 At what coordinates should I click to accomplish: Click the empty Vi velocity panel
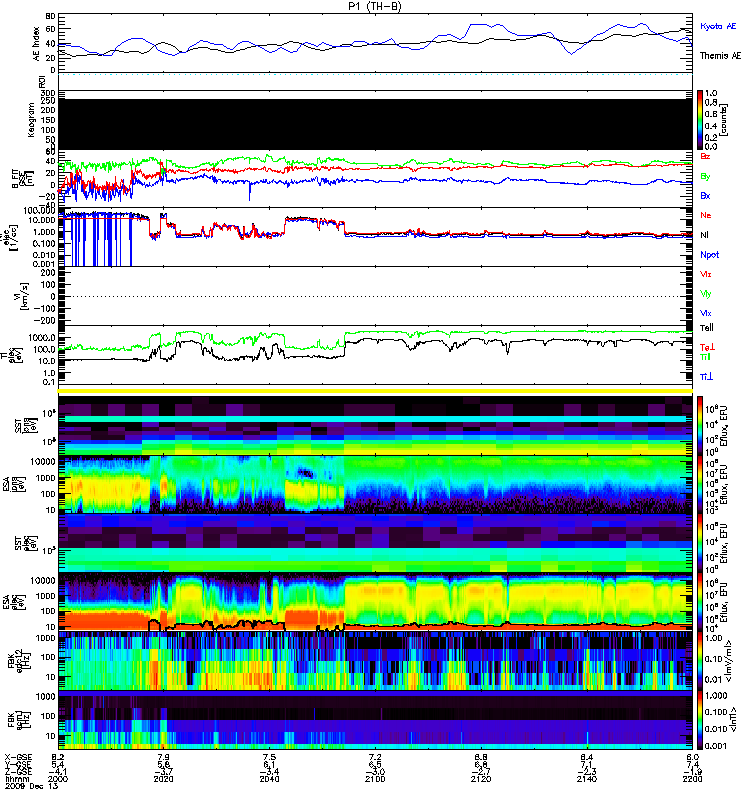point(376,296)
